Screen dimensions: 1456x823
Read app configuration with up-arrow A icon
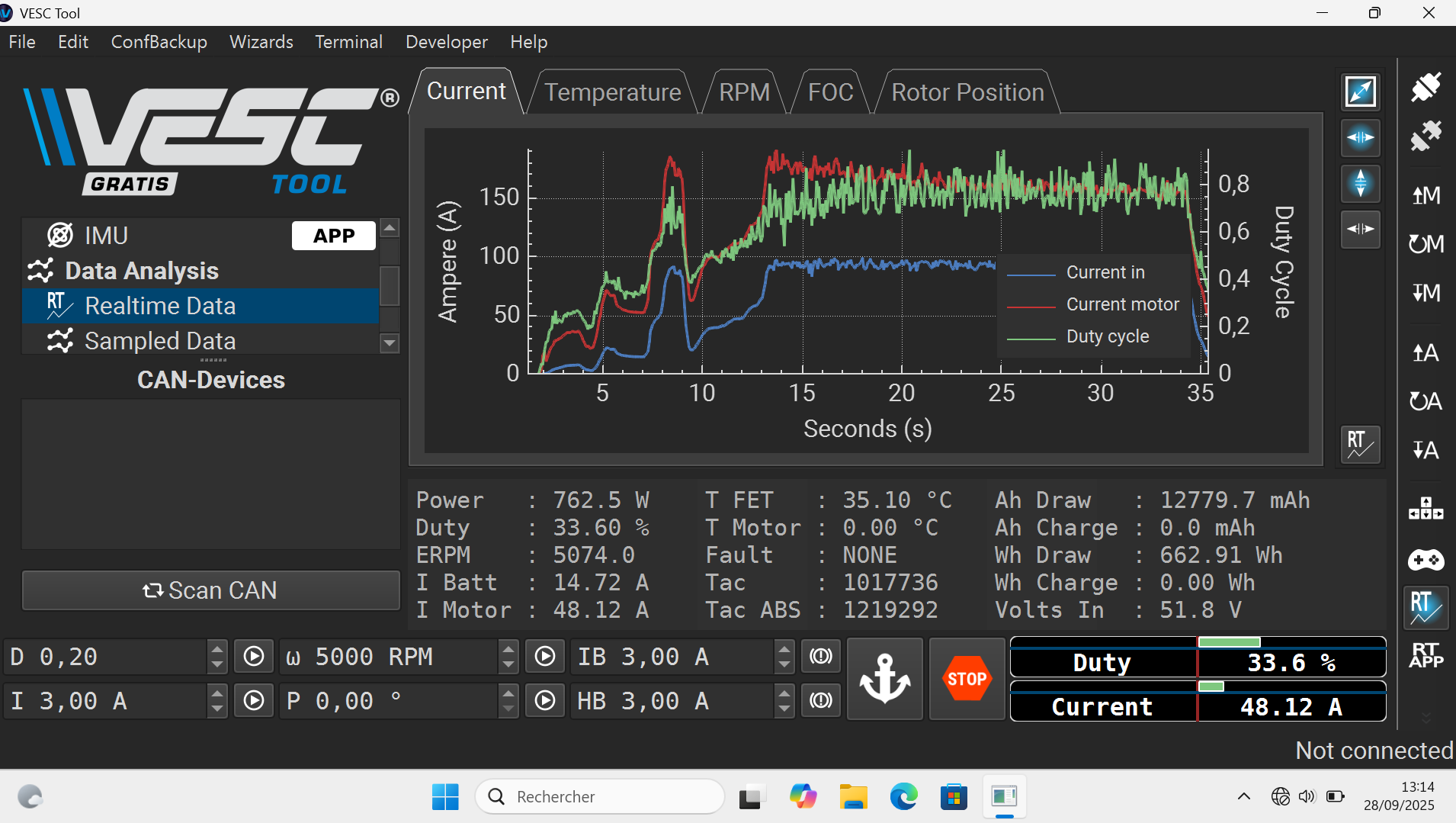1426,352
